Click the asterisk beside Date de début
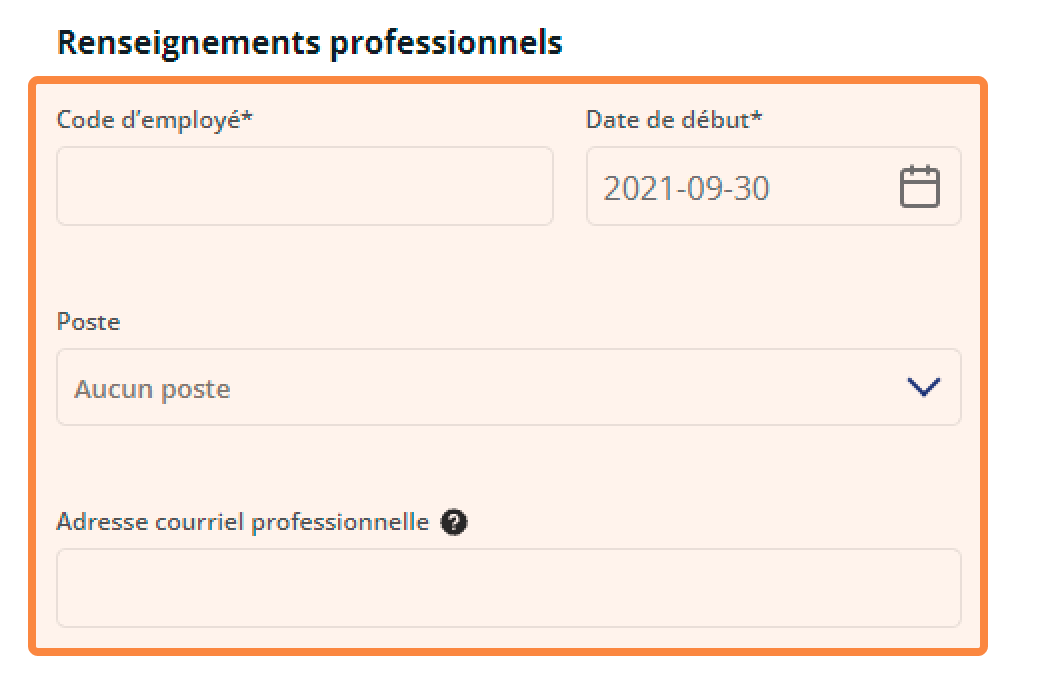Viewport: 1054px width, 676px height. [757, 116]
